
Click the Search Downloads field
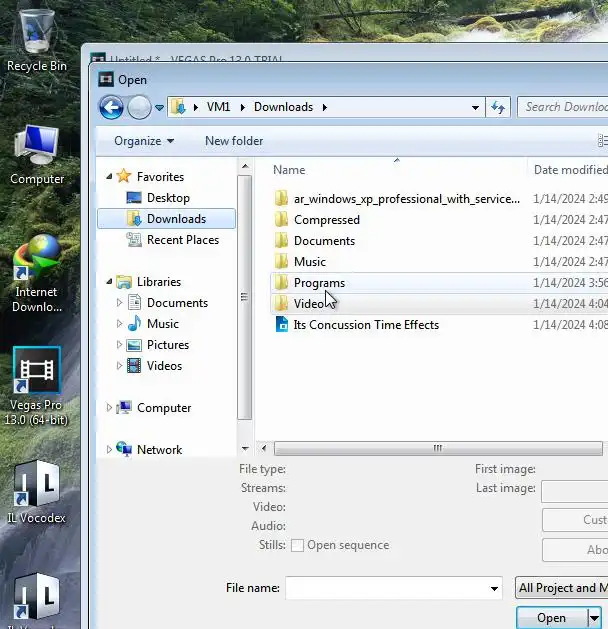coord(563,107)
